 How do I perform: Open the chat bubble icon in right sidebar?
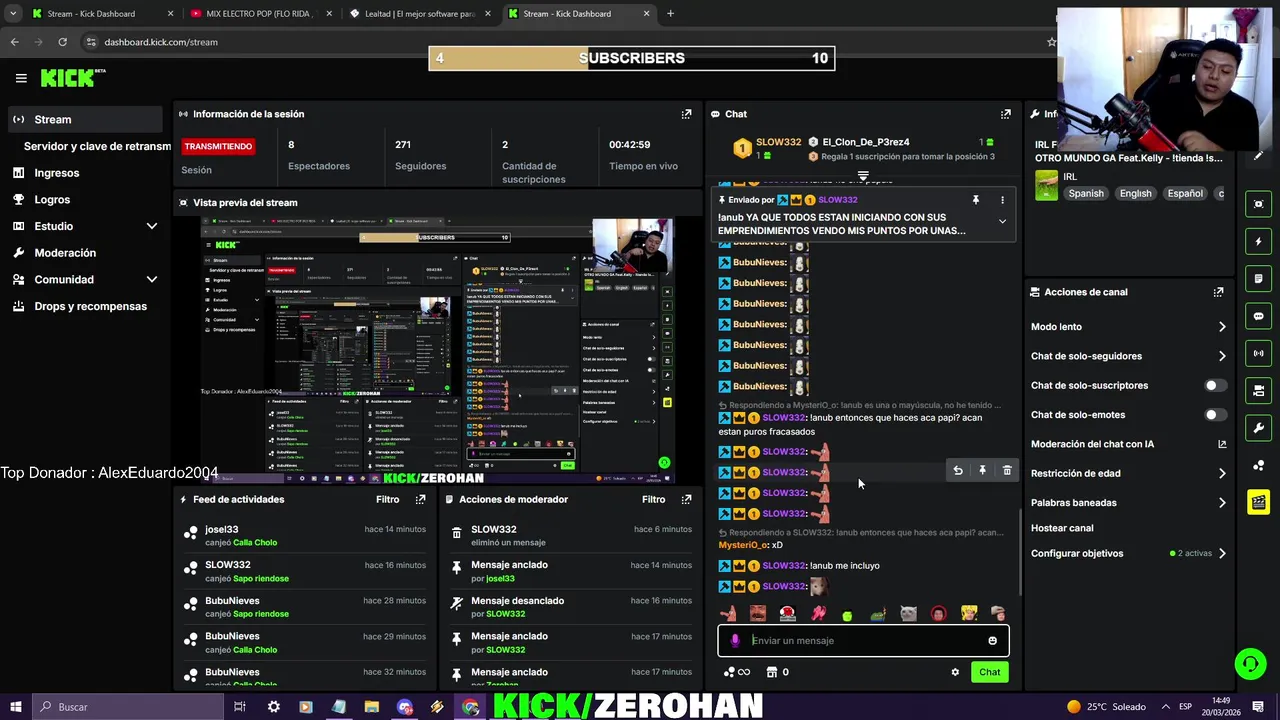1258,316
